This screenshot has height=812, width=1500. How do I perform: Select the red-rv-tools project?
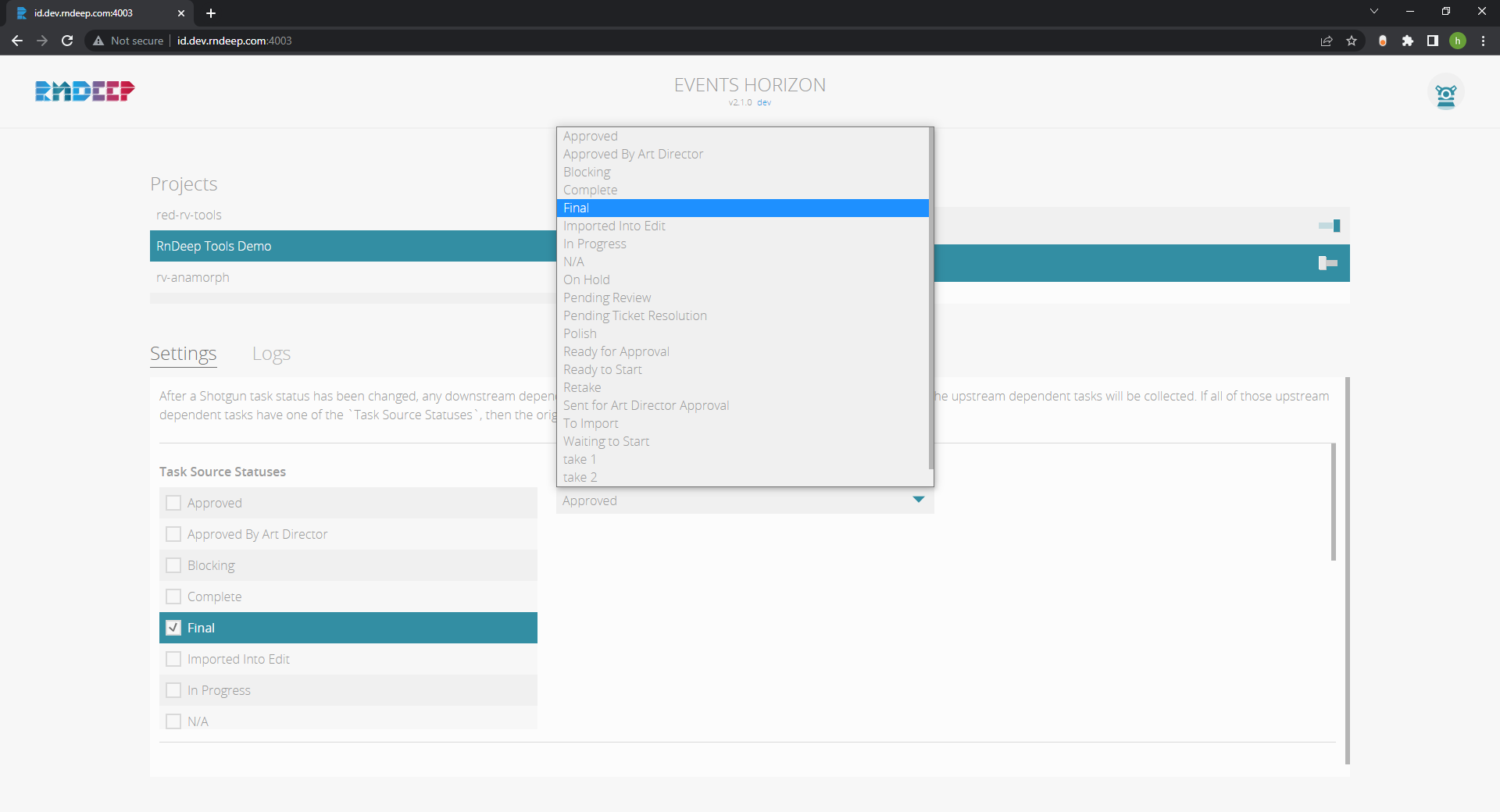189,215
